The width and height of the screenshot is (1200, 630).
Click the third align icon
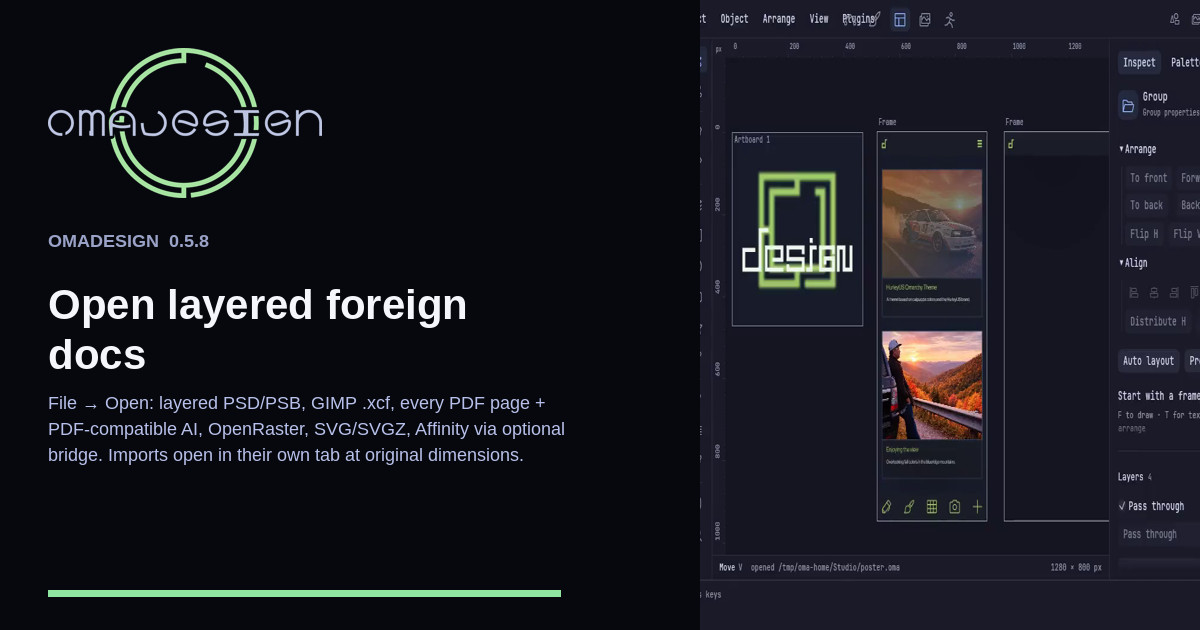[x=1174, y=293]
